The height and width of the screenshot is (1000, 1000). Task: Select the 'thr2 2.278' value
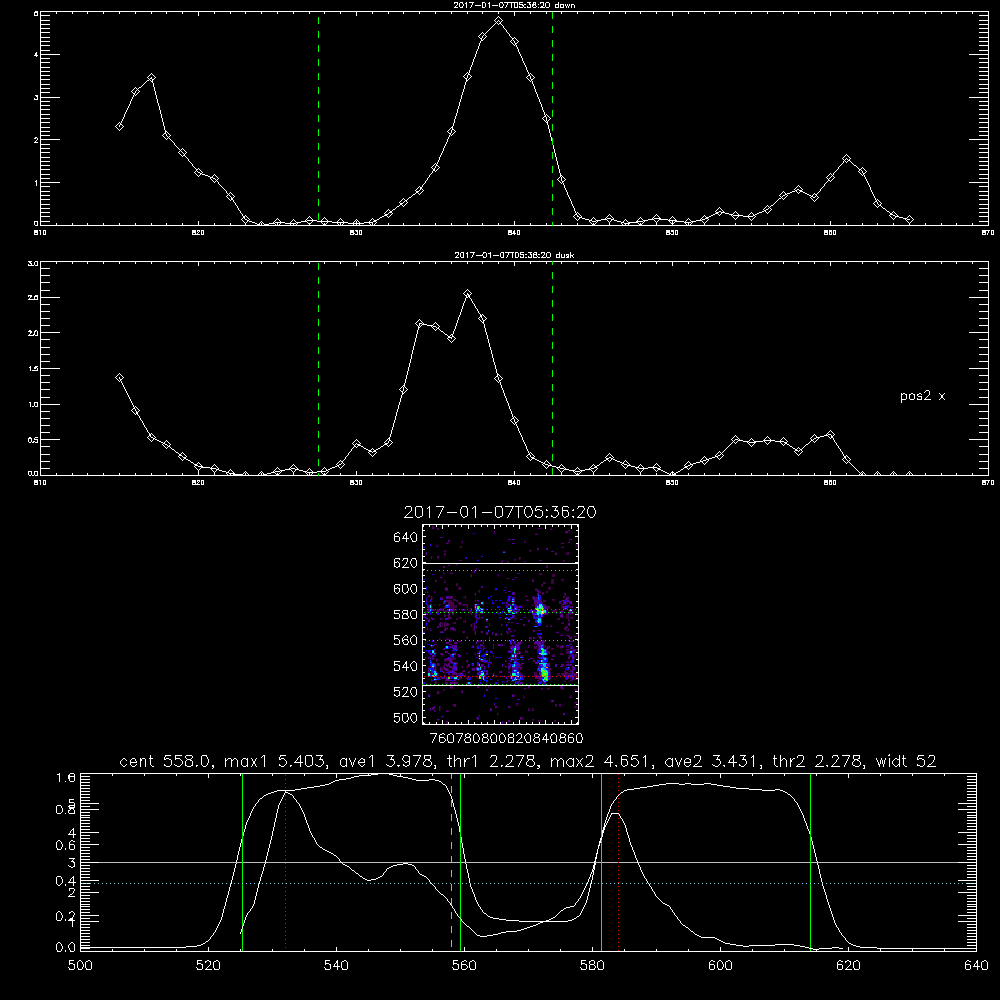(x=819, y=761)
